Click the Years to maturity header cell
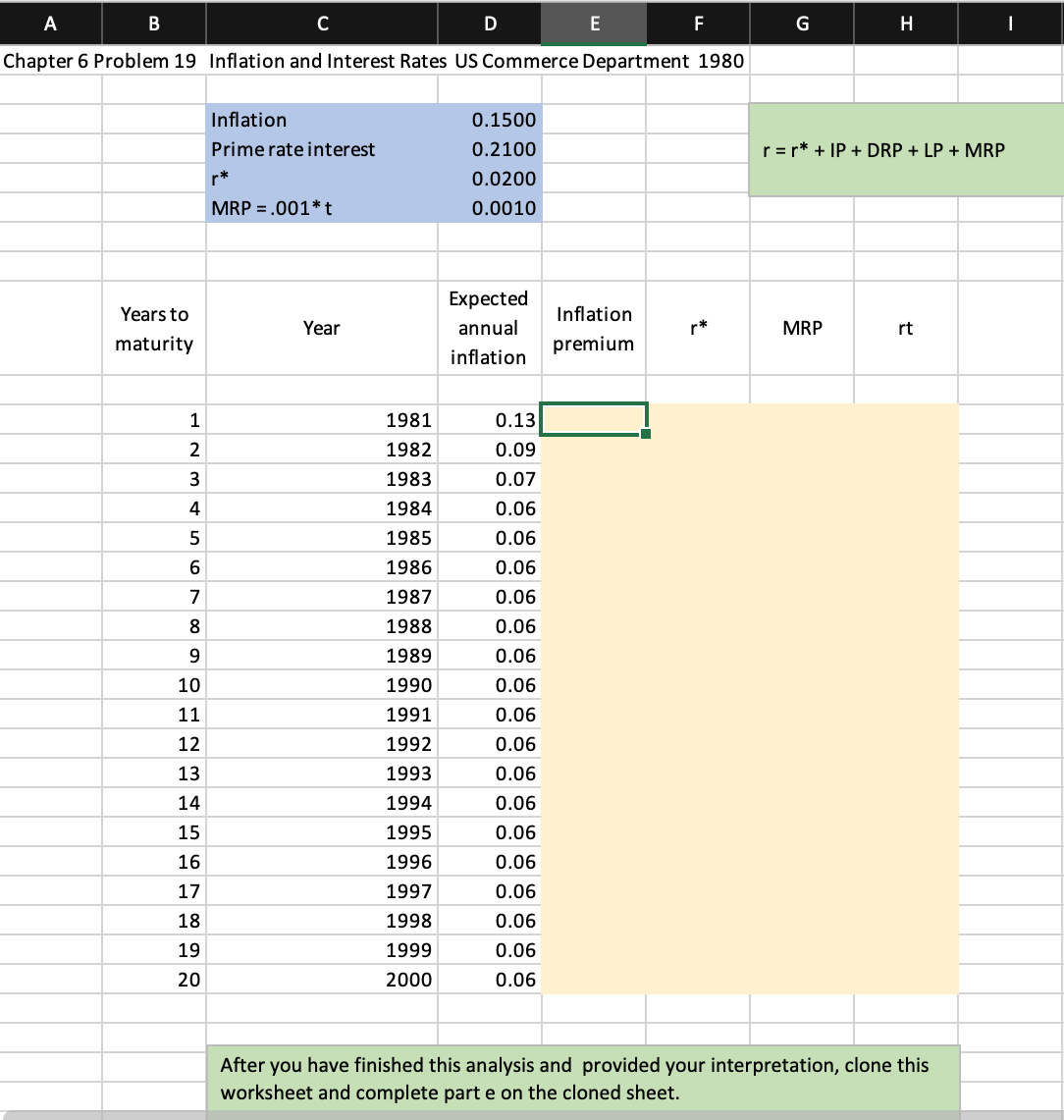 (153, 327)
